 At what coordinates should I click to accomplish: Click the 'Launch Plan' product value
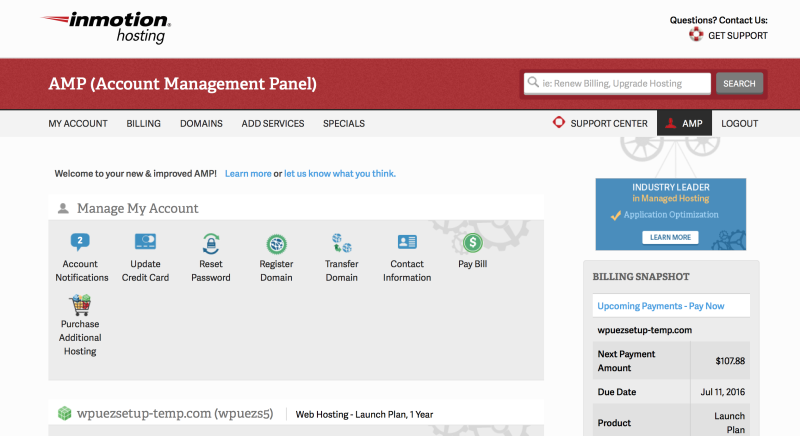point(730,423)
